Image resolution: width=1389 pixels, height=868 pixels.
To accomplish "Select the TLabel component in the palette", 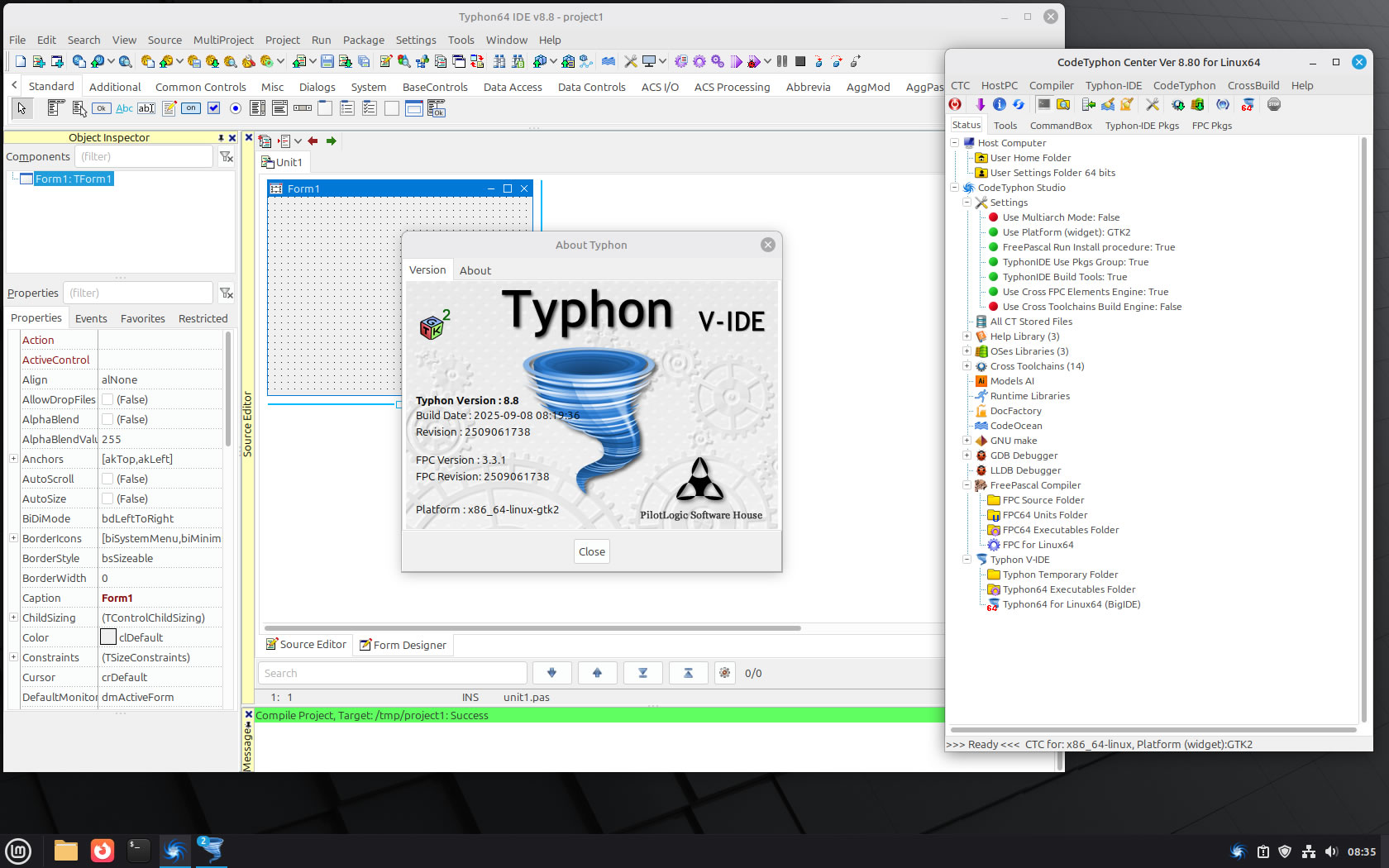I will [124, 108].
